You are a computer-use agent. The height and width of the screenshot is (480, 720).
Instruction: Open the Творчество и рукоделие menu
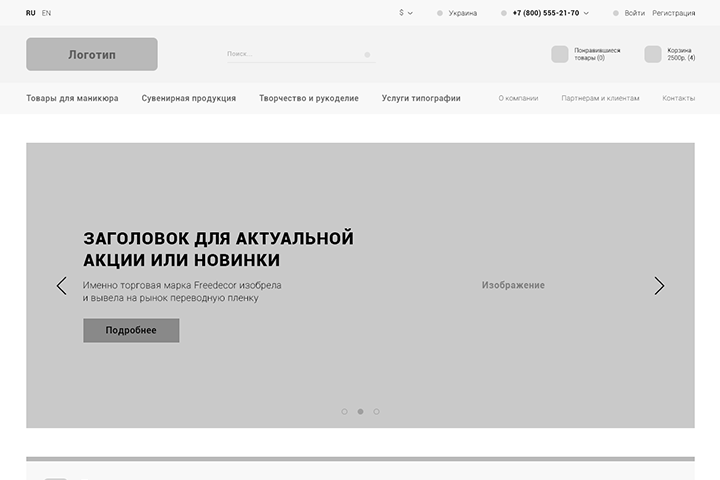click(x=309, y=98)
